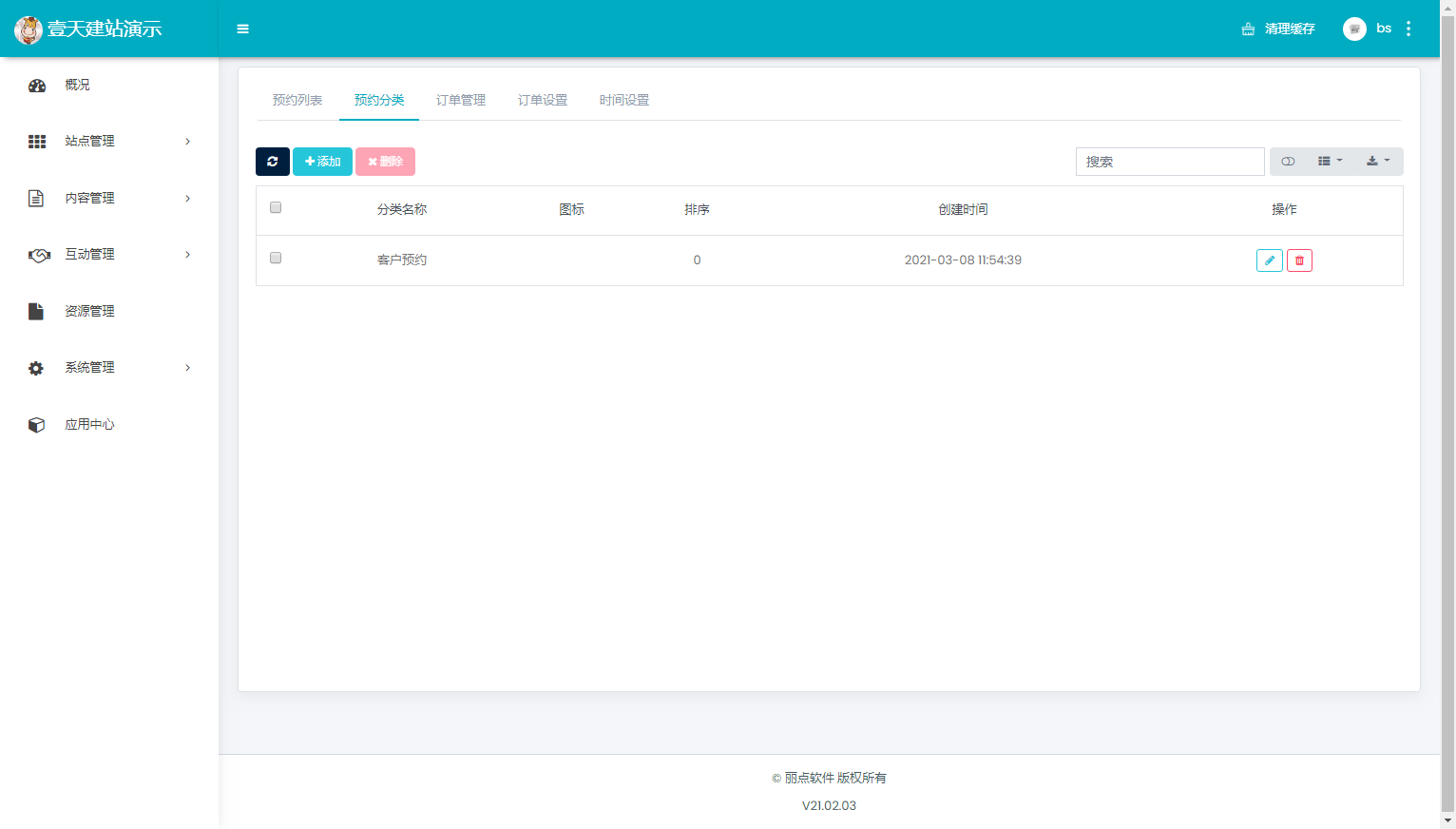The image size is (1456, 829).
Task: Click the 内容管理 document icon
Action: pos(36,198)
